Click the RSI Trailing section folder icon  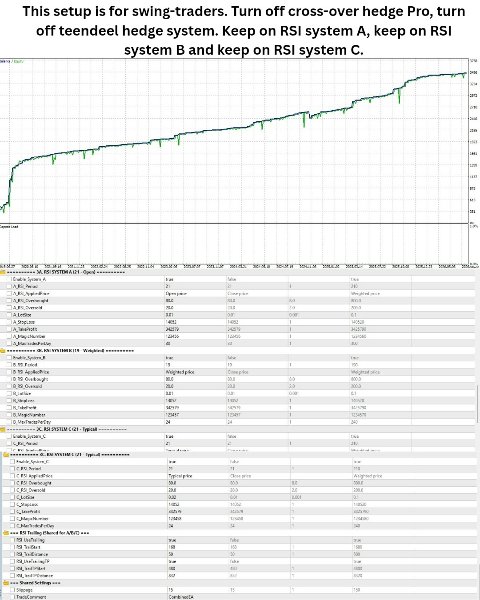coord(6,533)
